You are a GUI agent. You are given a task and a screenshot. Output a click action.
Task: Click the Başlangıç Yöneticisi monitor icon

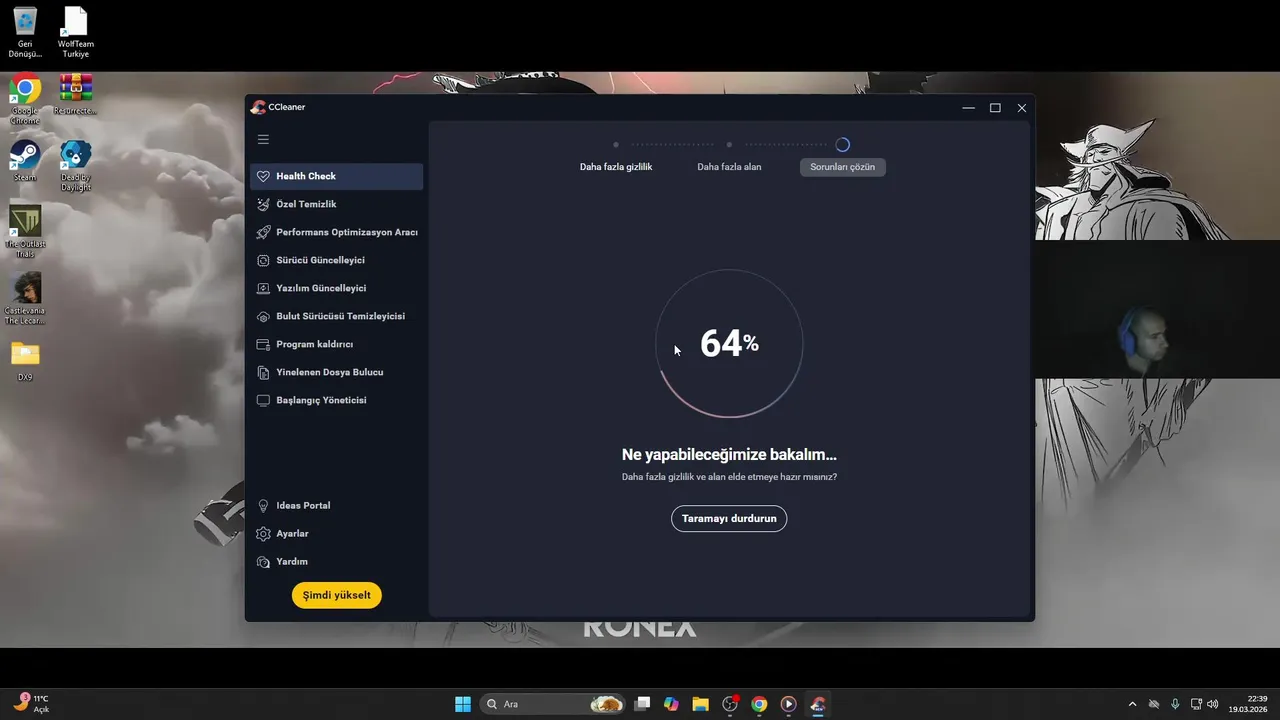point(263,400)
